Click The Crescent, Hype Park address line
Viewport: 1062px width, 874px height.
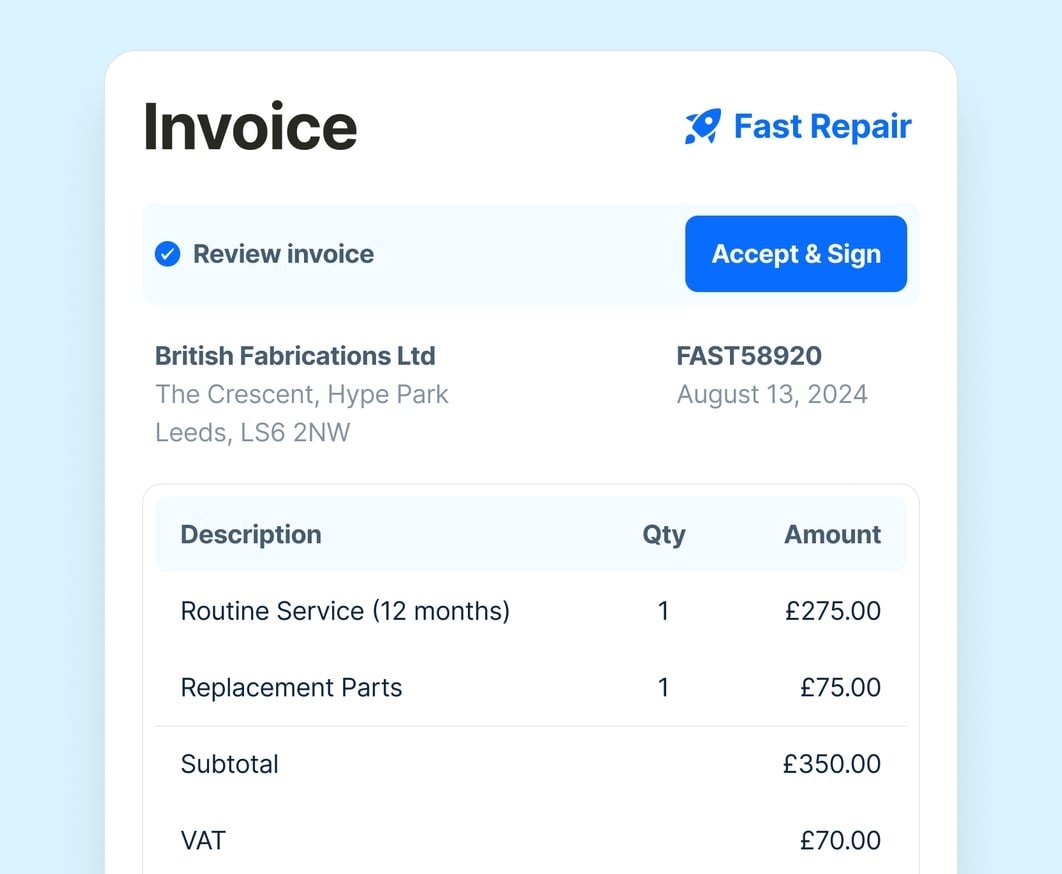[302, 394]
